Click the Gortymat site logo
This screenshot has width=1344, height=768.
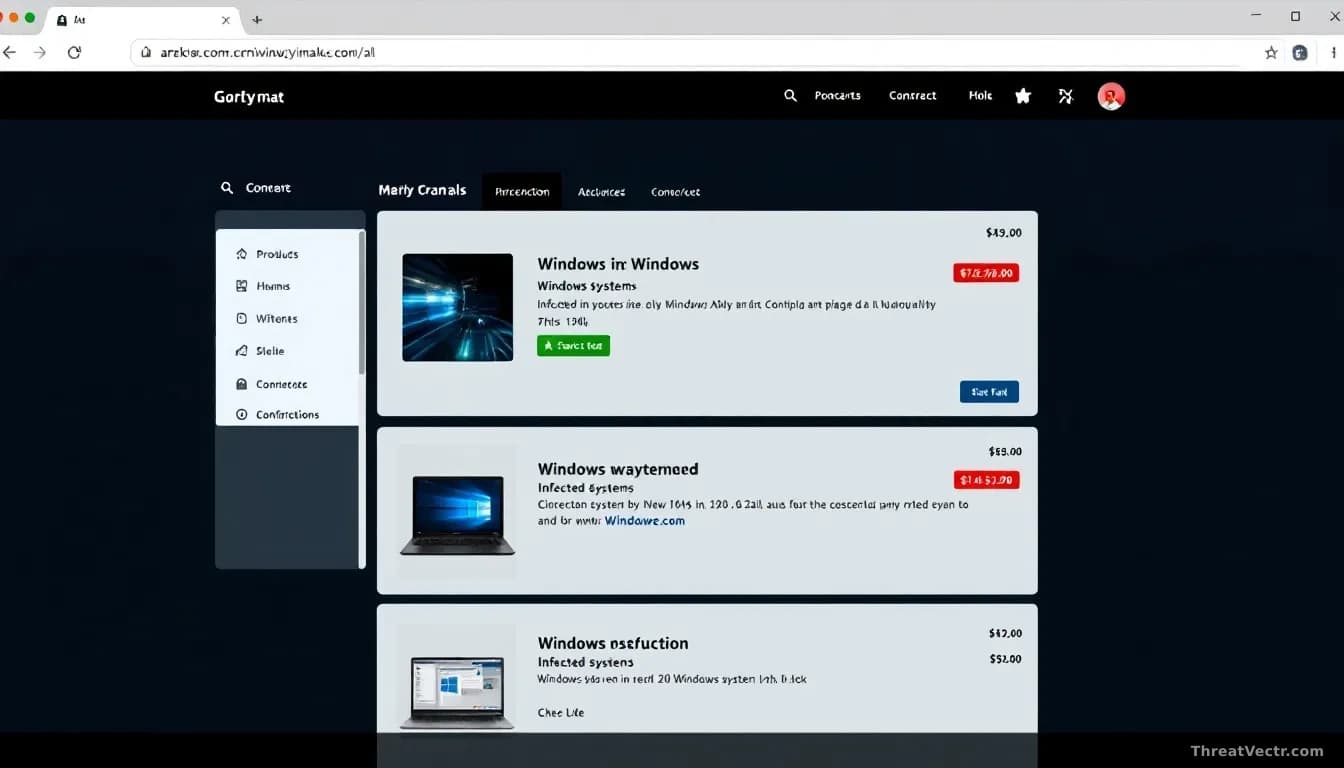pyautogui.click(x=249, y=97)
